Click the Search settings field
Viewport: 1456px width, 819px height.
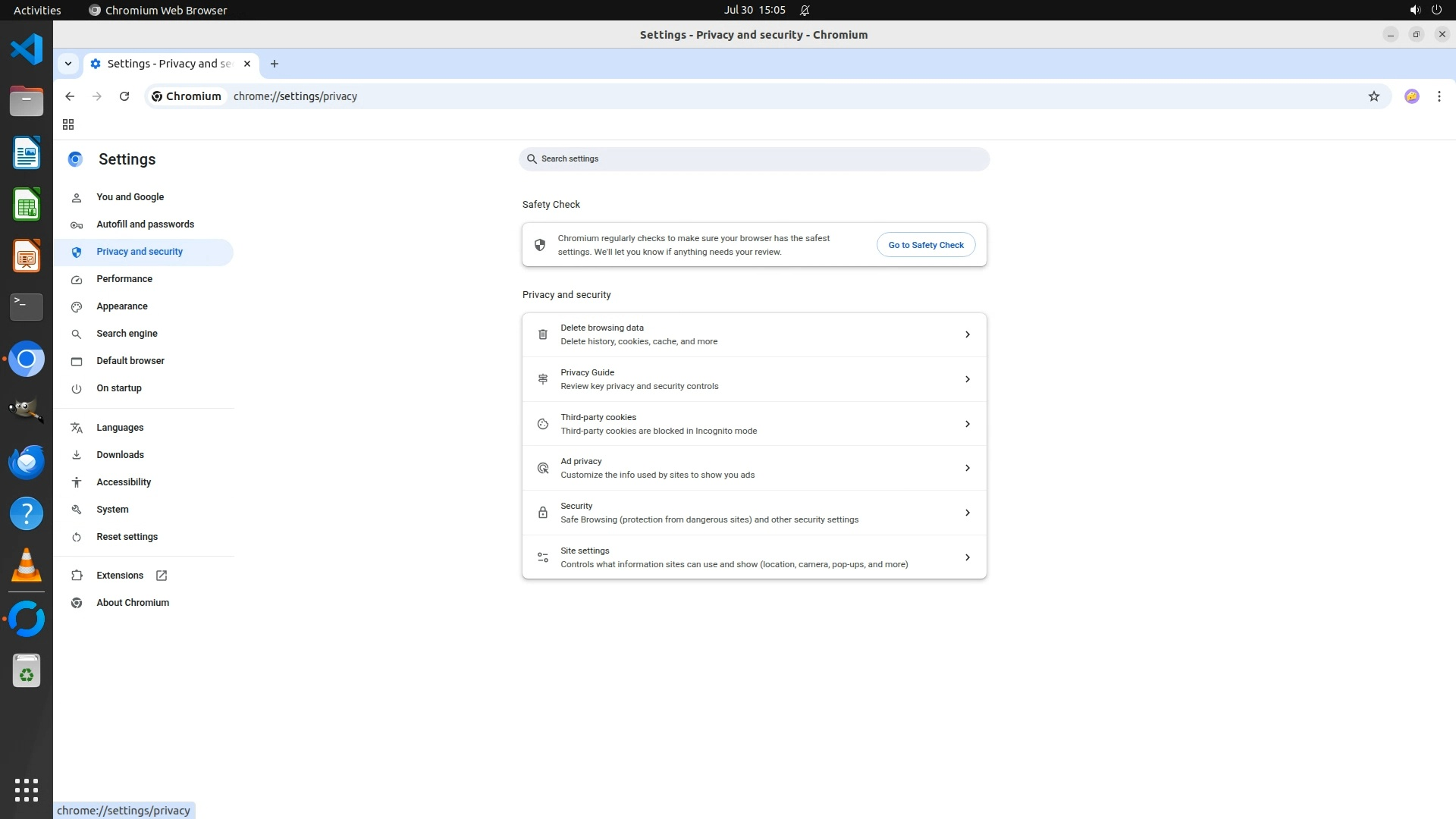[x=754, y=159]
